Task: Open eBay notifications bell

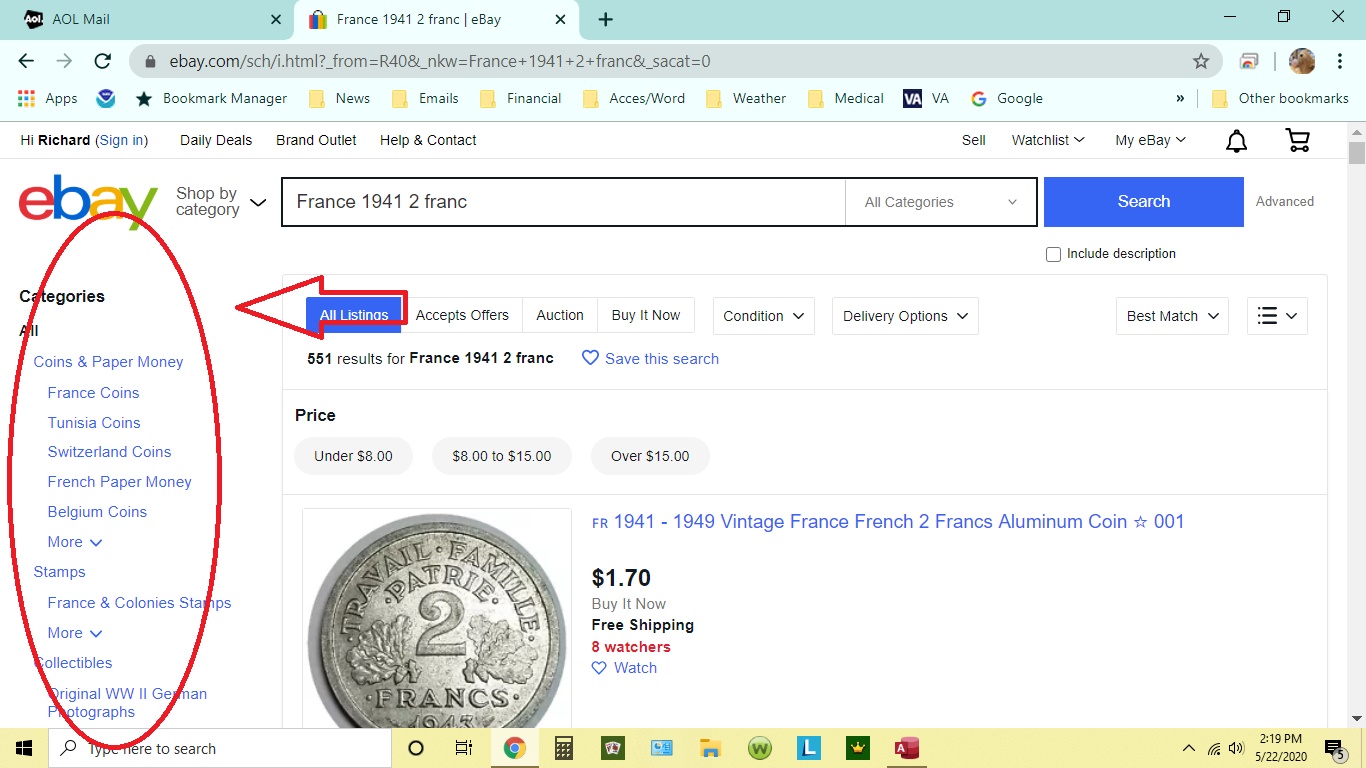Action: tap(1236, 141)
